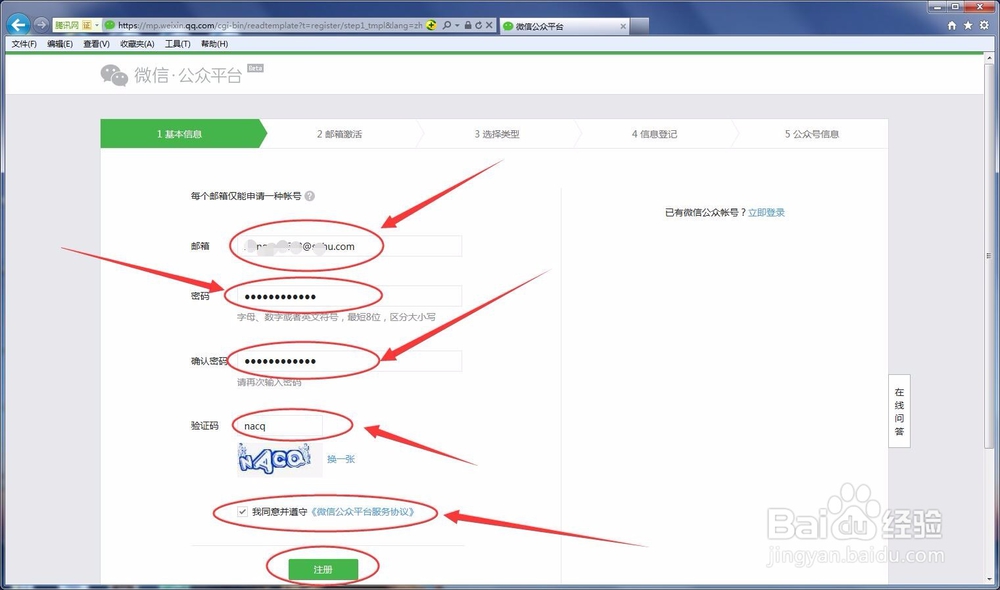This screenshot has height=590, width=1000.
Task: Click the address bar URL field
Action: [x=270, y=25]
